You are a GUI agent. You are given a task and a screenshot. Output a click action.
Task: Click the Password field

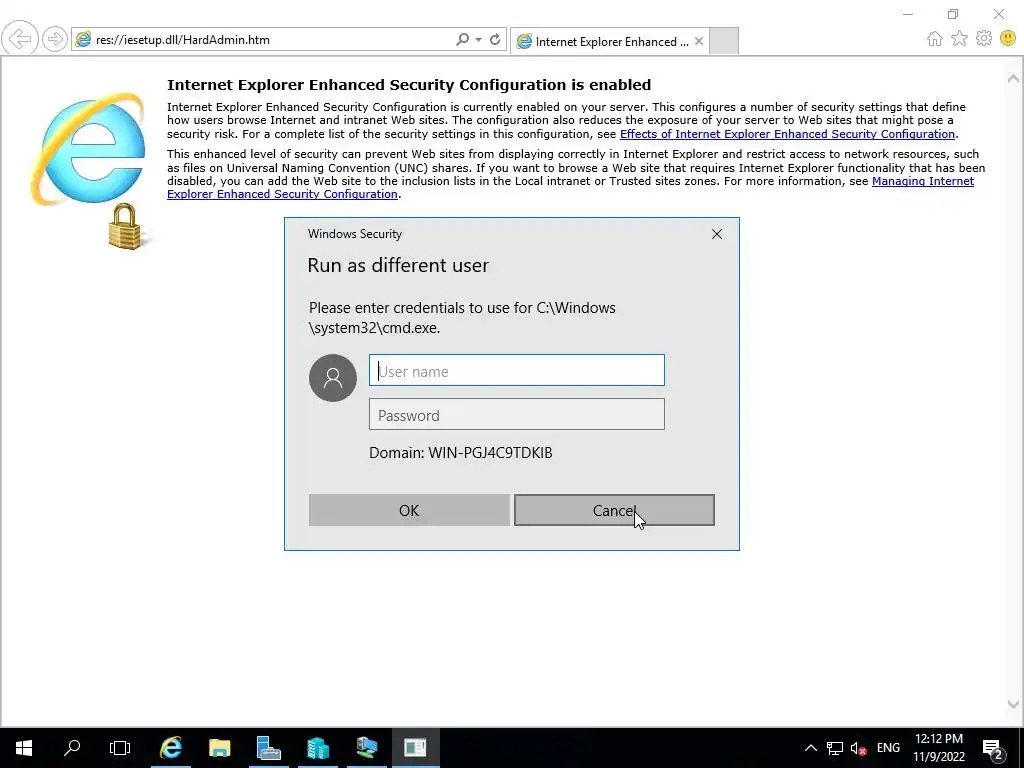coord(517,415)
